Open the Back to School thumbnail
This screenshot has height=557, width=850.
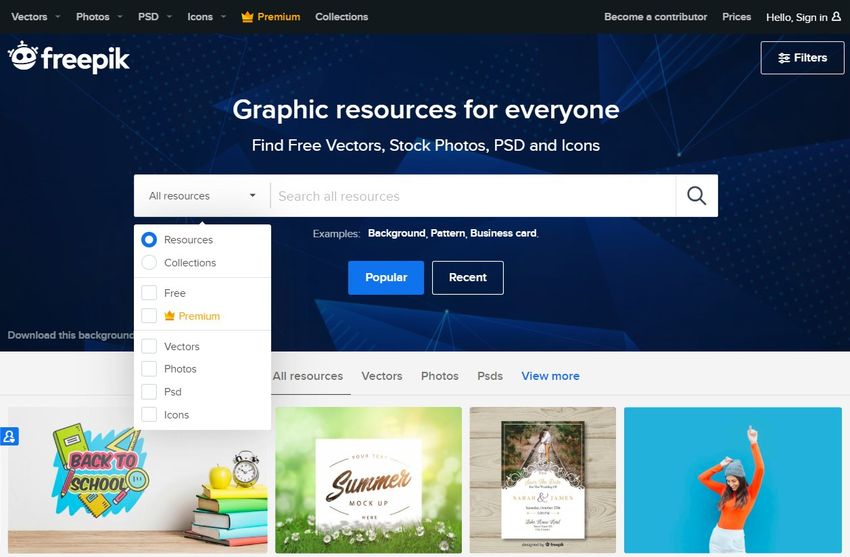[x=138, y=480]
